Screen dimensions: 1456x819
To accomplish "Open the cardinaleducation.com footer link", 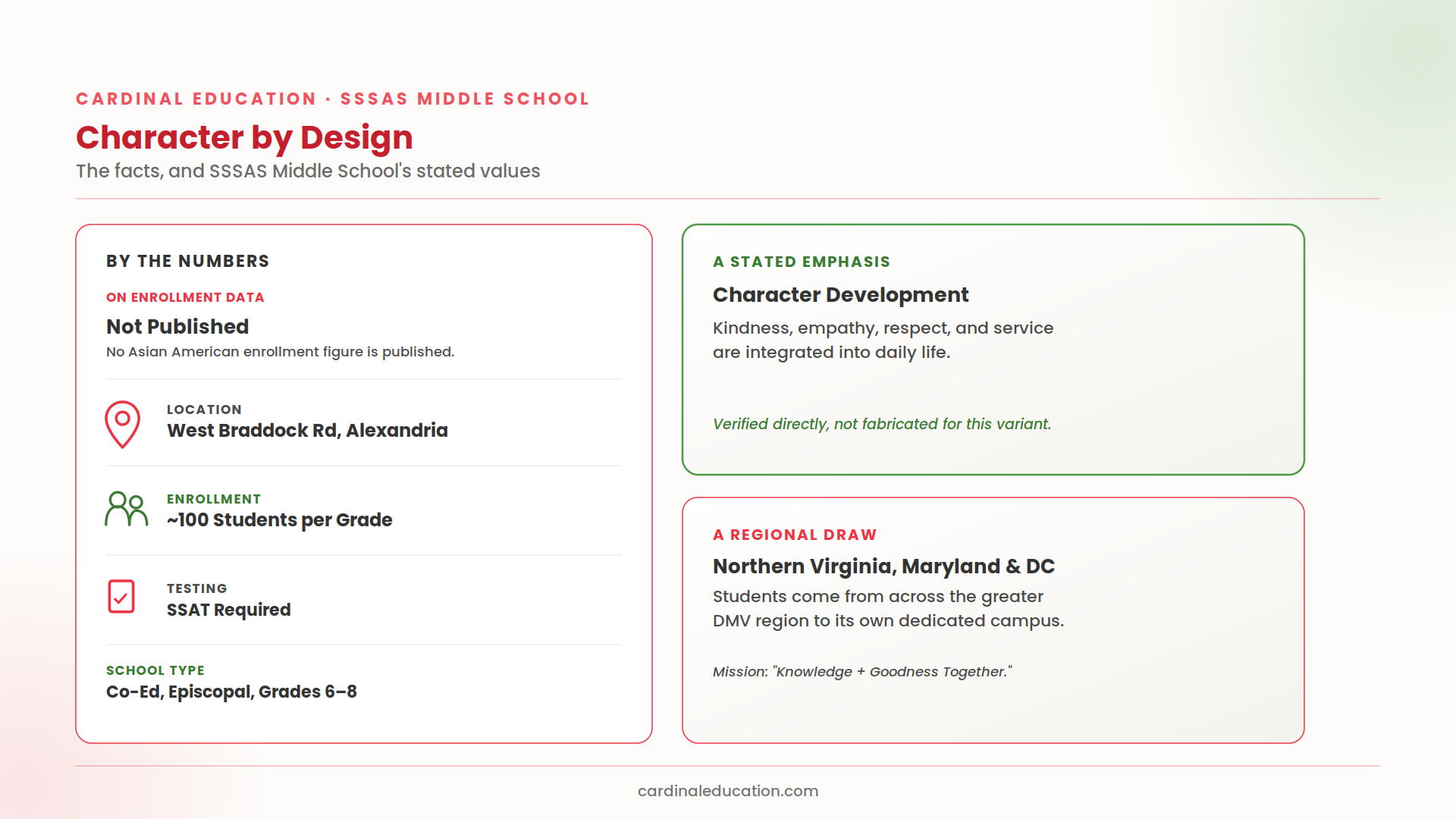I will click(x=728, y=791).
